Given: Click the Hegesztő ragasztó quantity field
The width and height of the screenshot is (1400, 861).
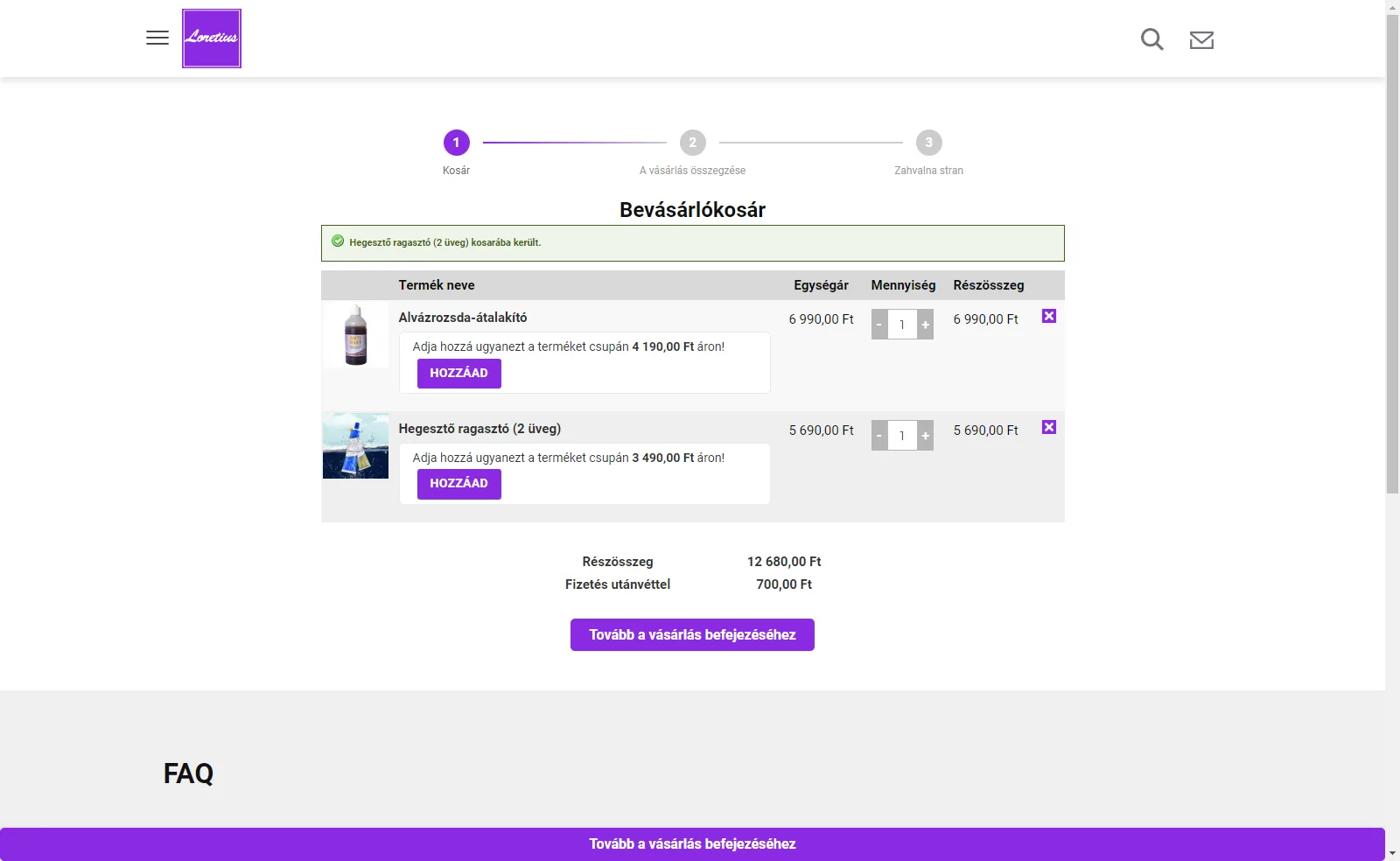Looking at the screenshot, I should (902, 436).
